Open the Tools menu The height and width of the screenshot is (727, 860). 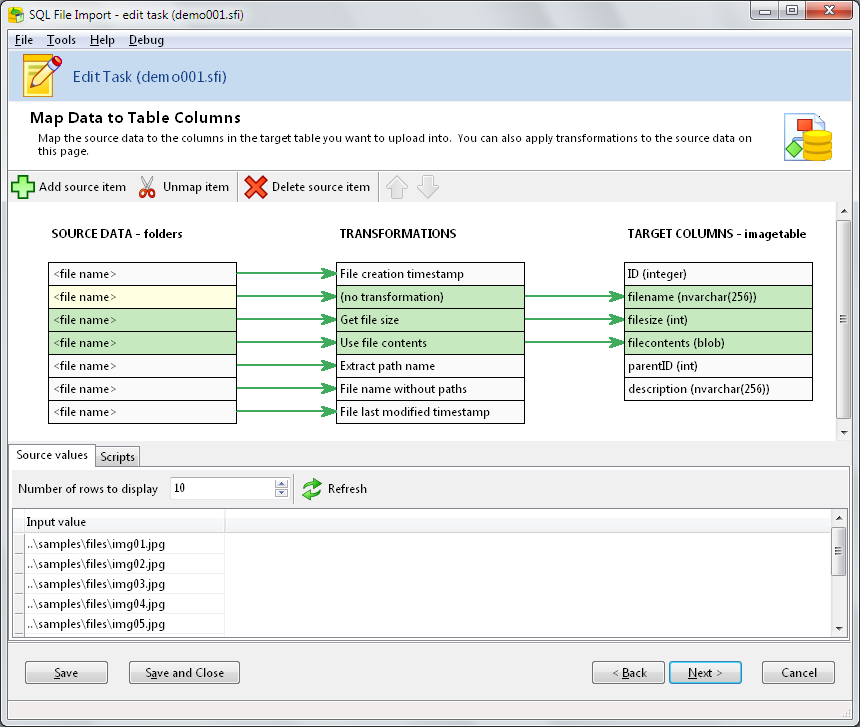tap(62, 40)
